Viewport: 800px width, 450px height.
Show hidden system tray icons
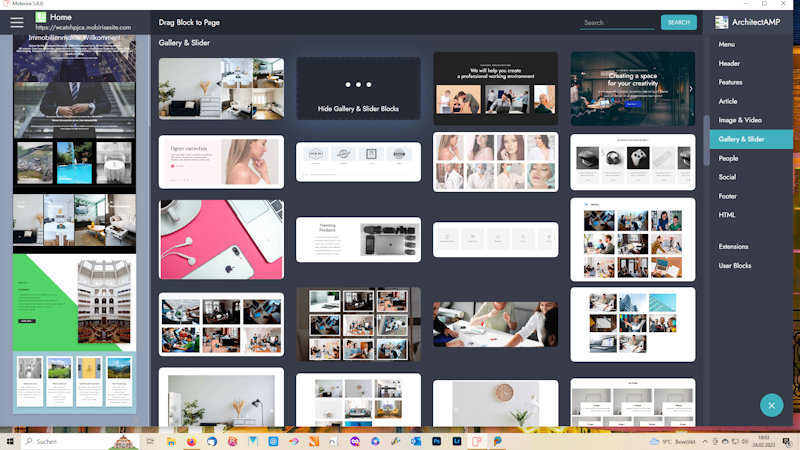point(705,441)
